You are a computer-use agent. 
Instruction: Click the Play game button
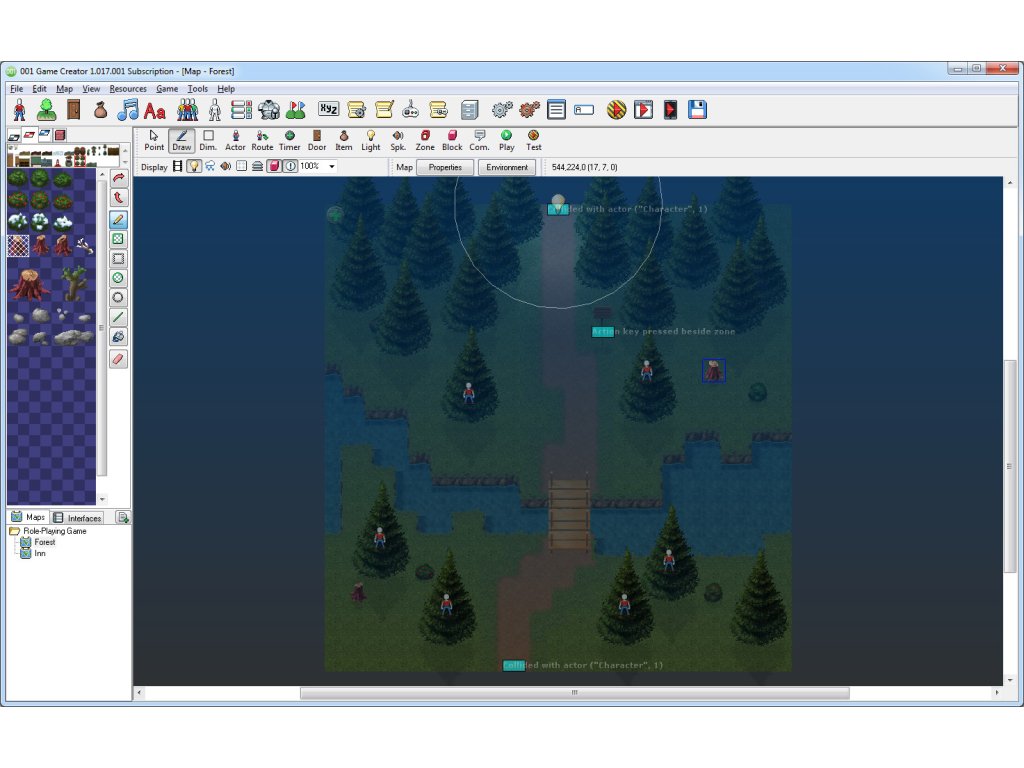tap(507, 140)
